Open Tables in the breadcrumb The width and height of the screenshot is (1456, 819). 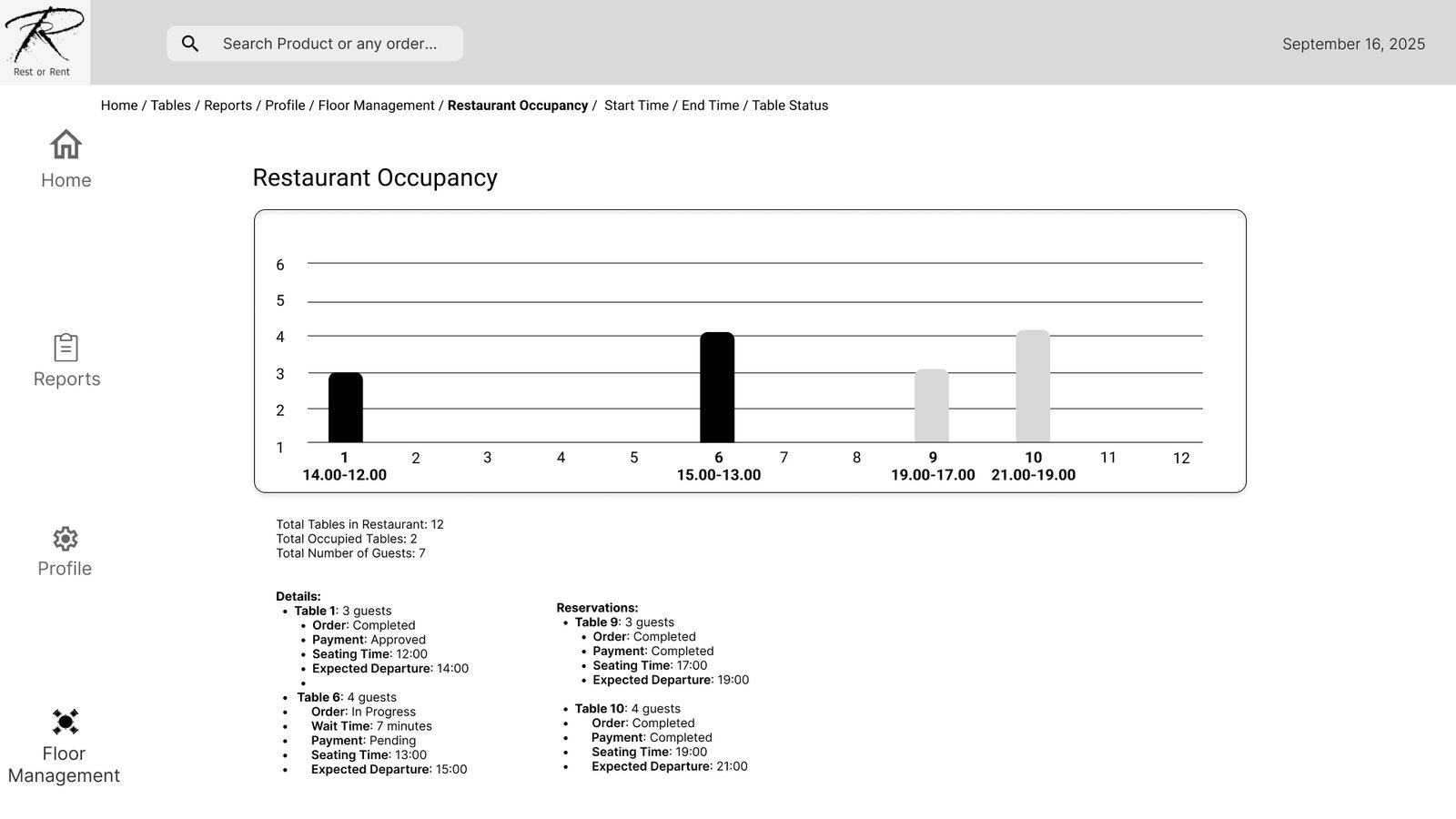click(x=170, y=106)
